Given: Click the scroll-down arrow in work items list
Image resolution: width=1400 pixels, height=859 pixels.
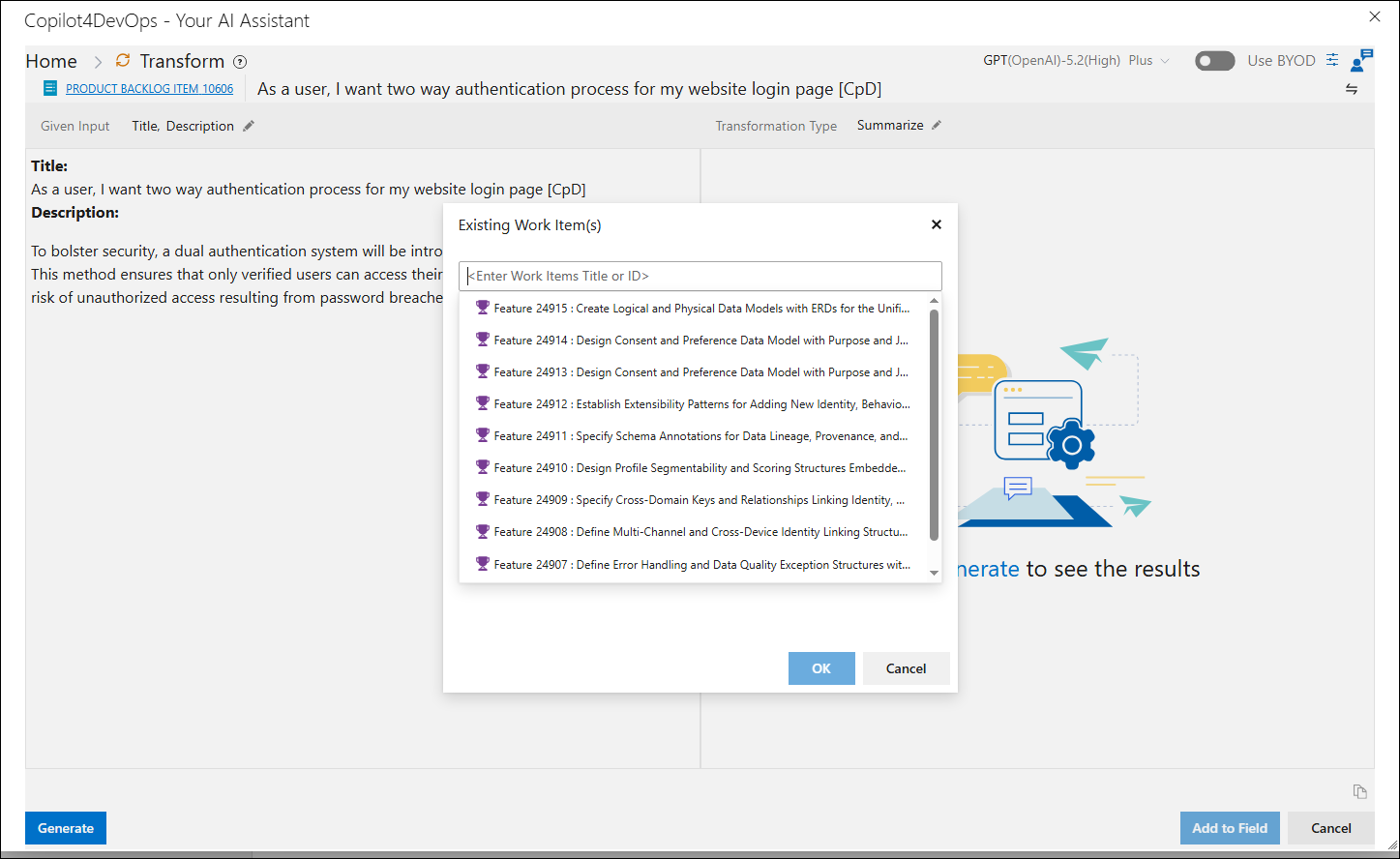Looking at the screenshot, I should (x=934, y=573).
